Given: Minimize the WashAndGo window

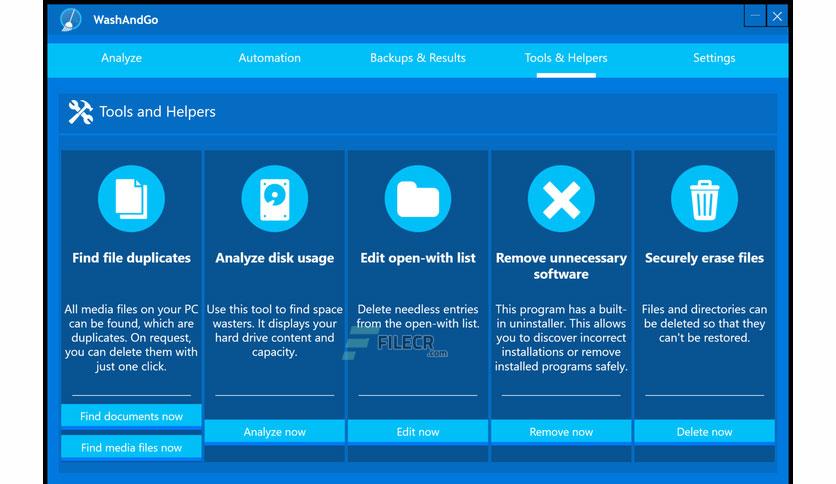Looking at the screenshot, I should (755, 17).
